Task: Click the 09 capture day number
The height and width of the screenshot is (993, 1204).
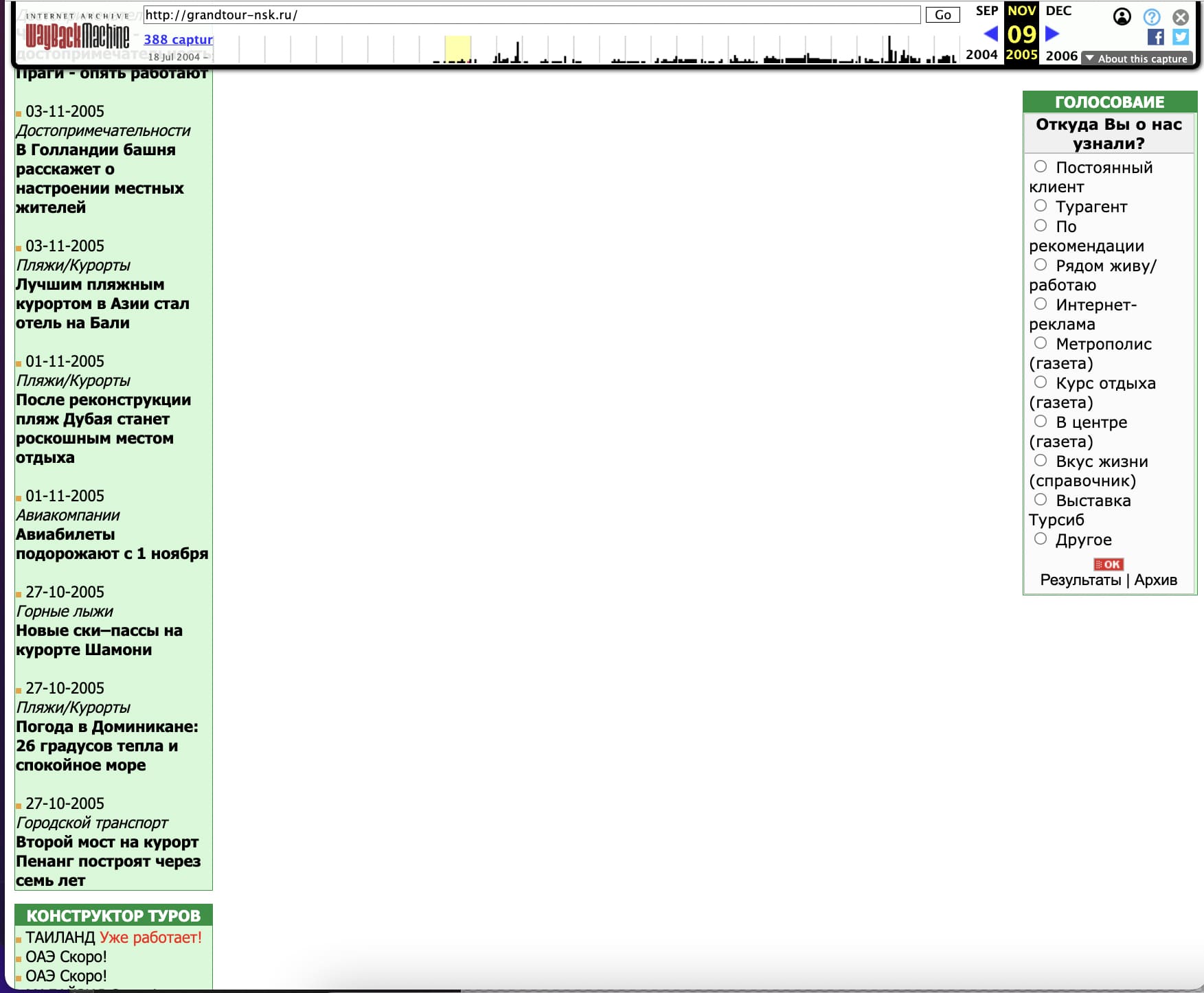Action: pyautogui.click(x=1021, y=34)
